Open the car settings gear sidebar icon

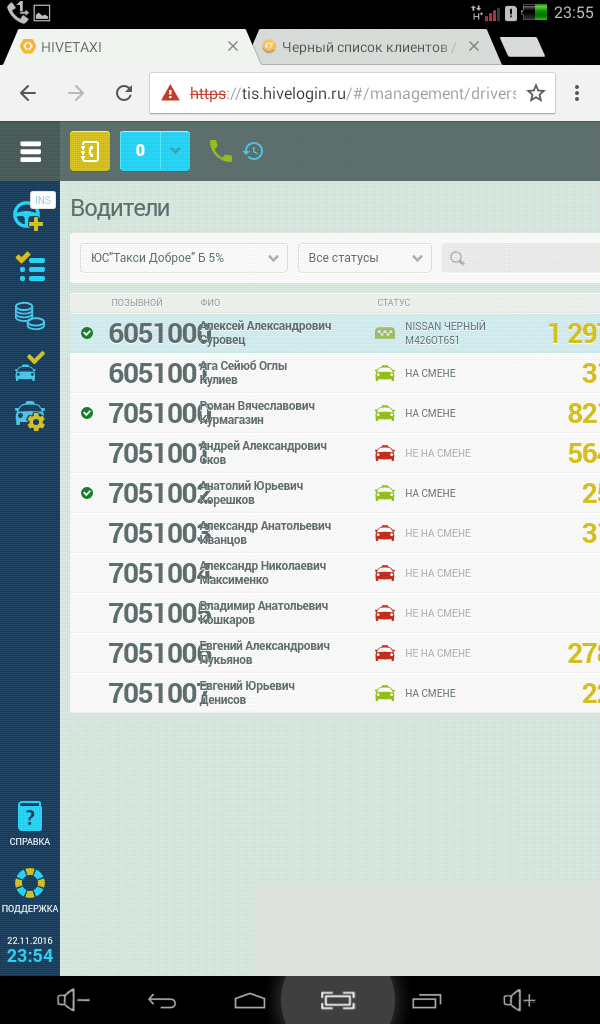point(29,414)
